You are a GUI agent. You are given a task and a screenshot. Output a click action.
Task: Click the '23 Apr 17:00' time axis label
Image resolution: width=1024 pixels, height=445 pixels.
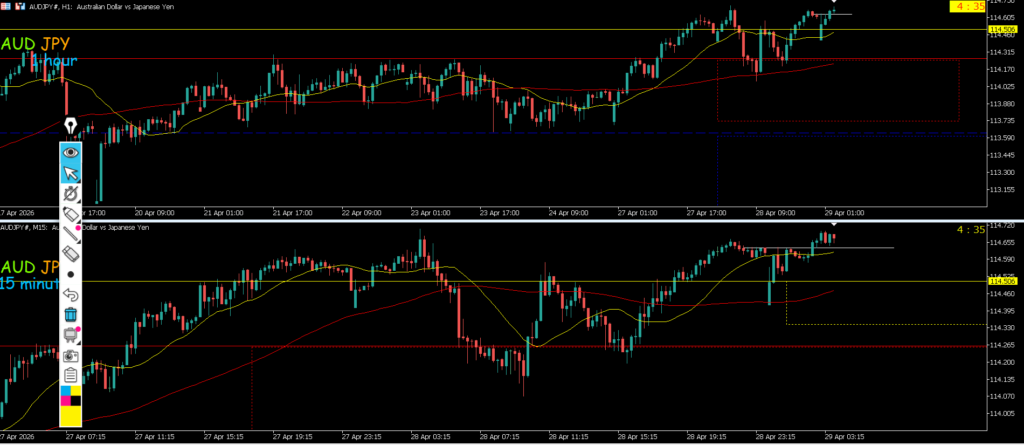(498, 213)
